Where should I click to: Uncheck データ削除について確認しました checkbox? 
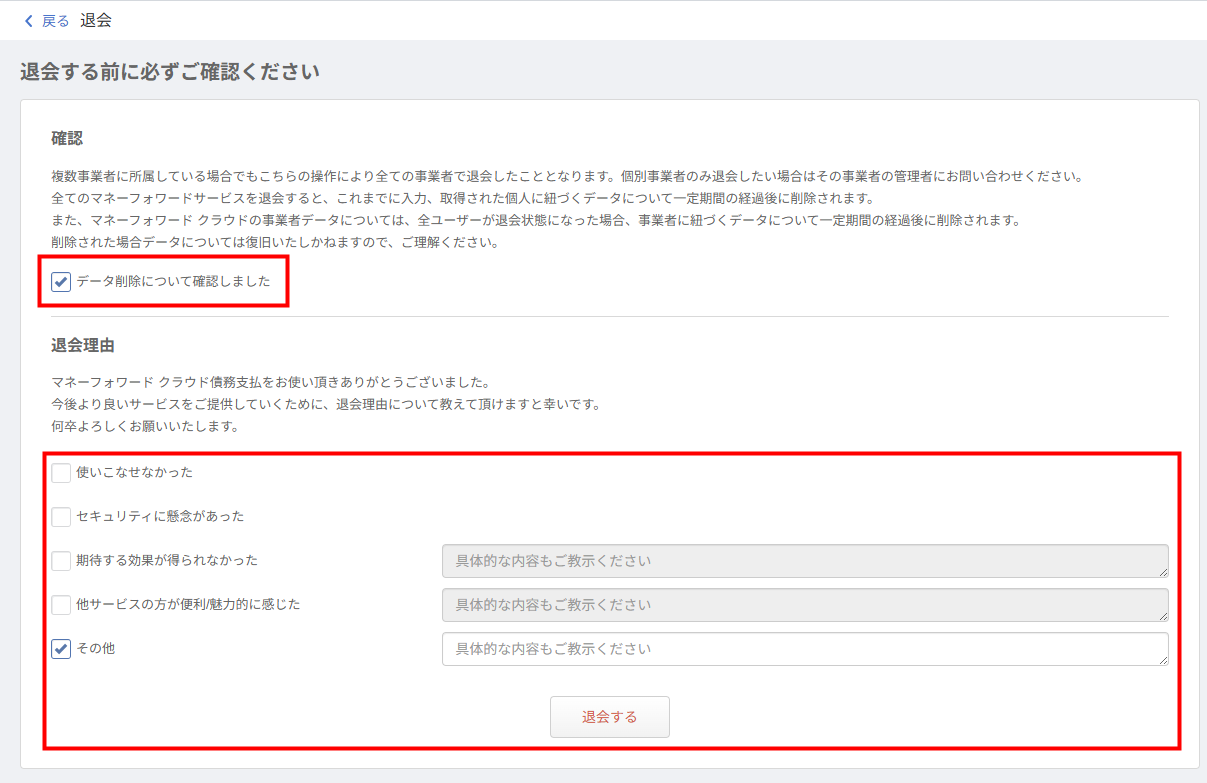point(61,282)
